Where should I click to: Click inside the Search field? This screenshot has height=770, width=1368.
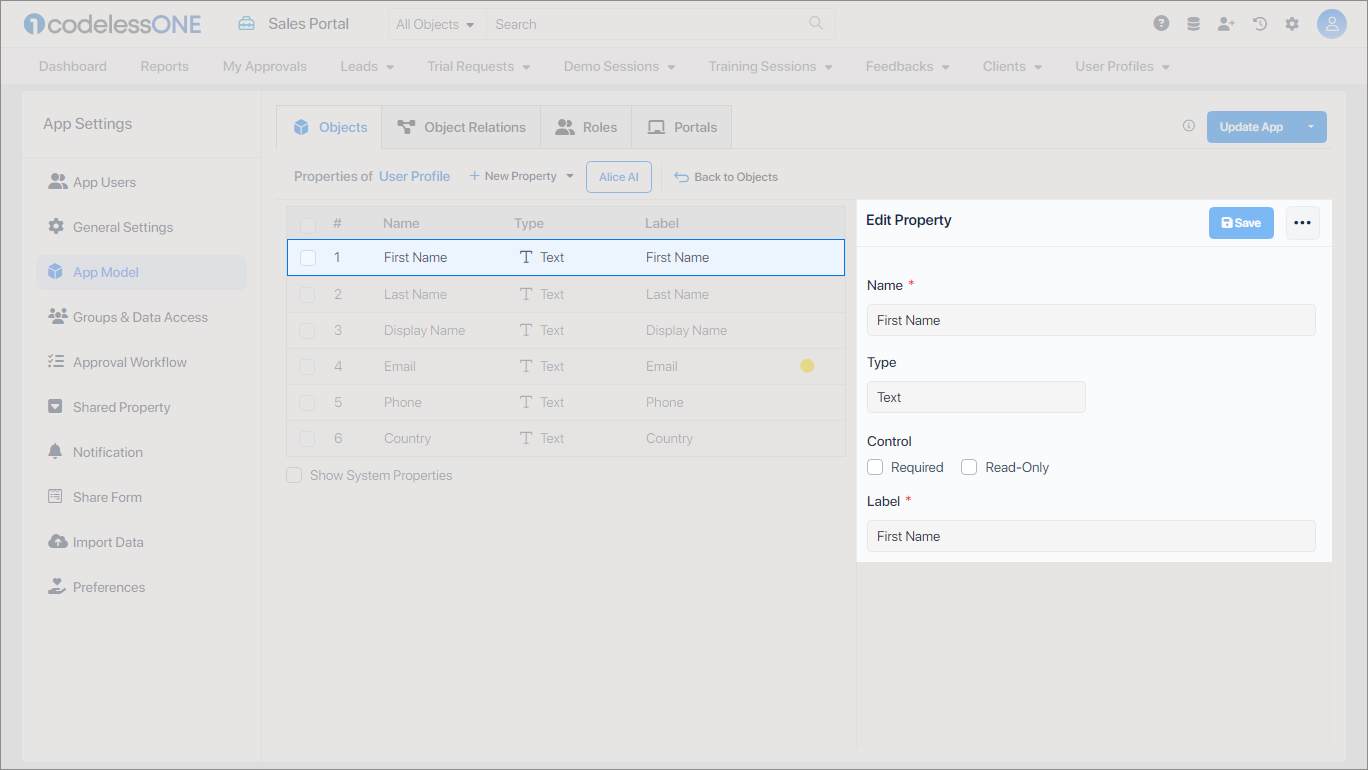point(640,23)
